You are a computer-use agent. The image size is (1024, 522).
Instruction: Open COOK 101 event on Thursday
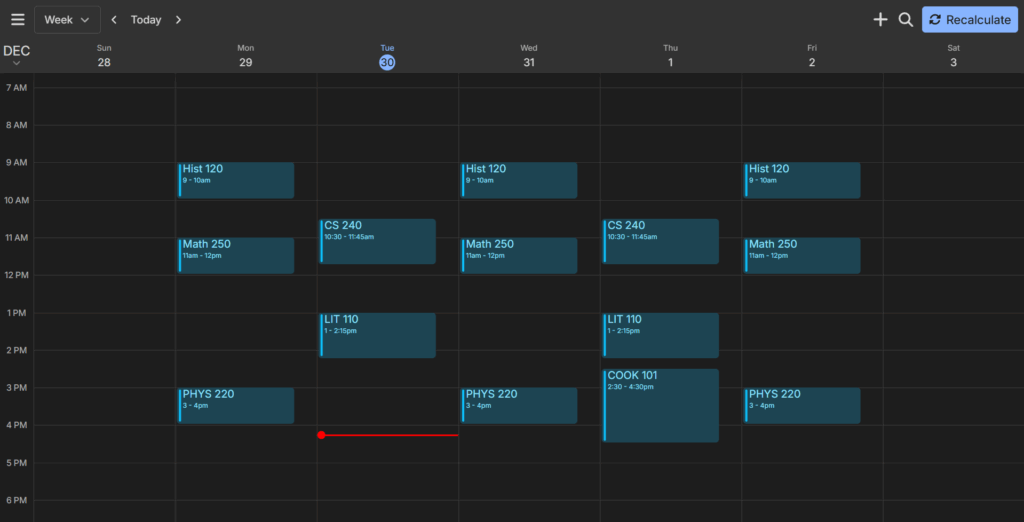[660, 405]
